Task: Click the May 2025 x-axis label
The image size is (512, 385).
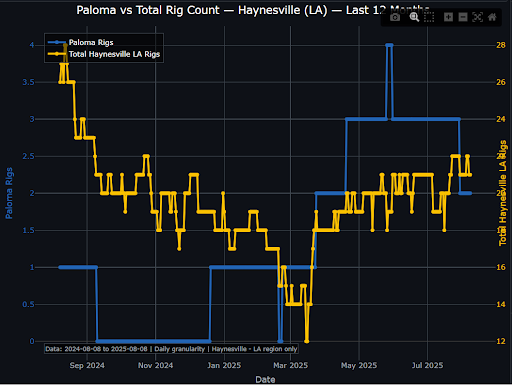Action: [359, 365]
